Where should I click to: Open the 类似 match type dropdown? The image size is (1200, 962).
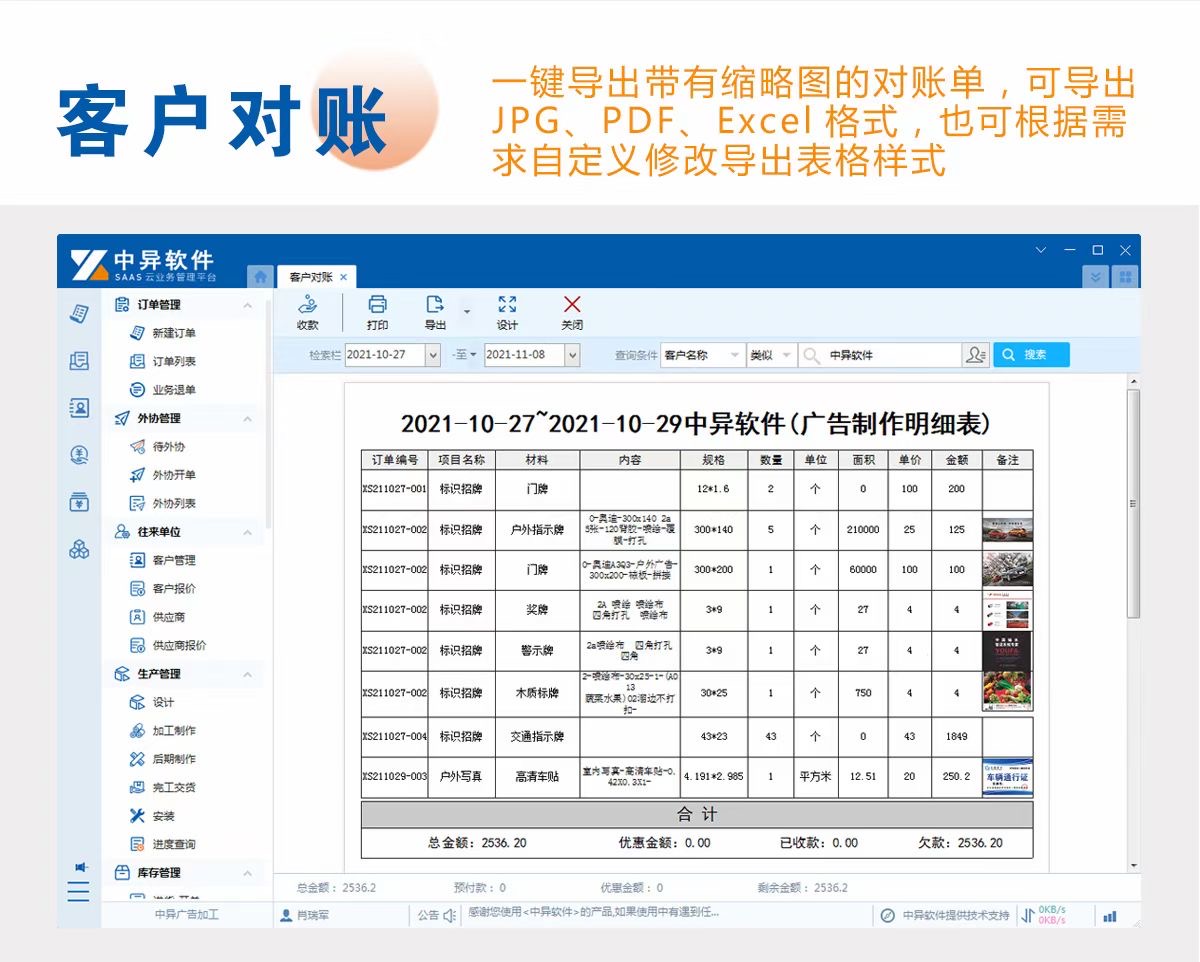[x=786, y=355]
